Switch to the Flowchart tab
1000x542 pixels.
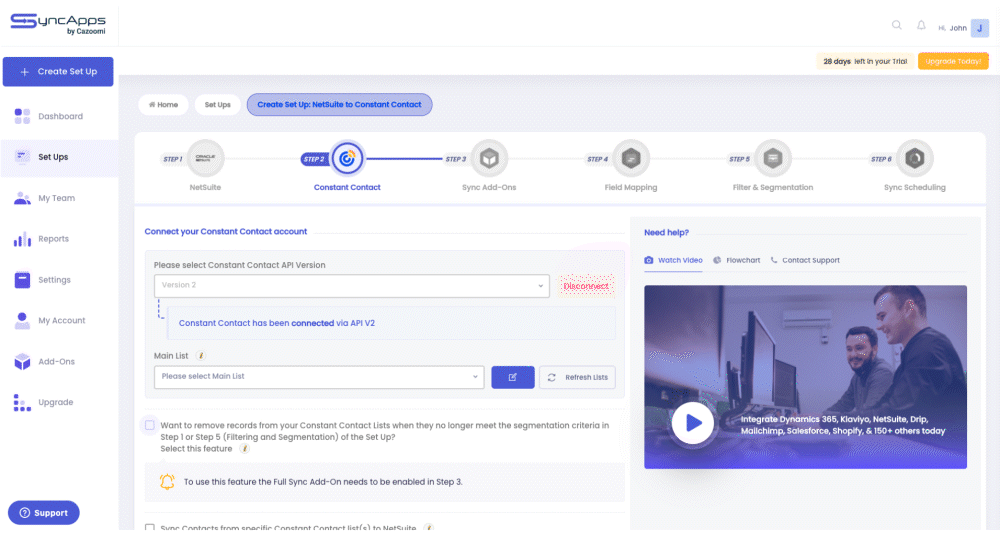coord(737,260)
